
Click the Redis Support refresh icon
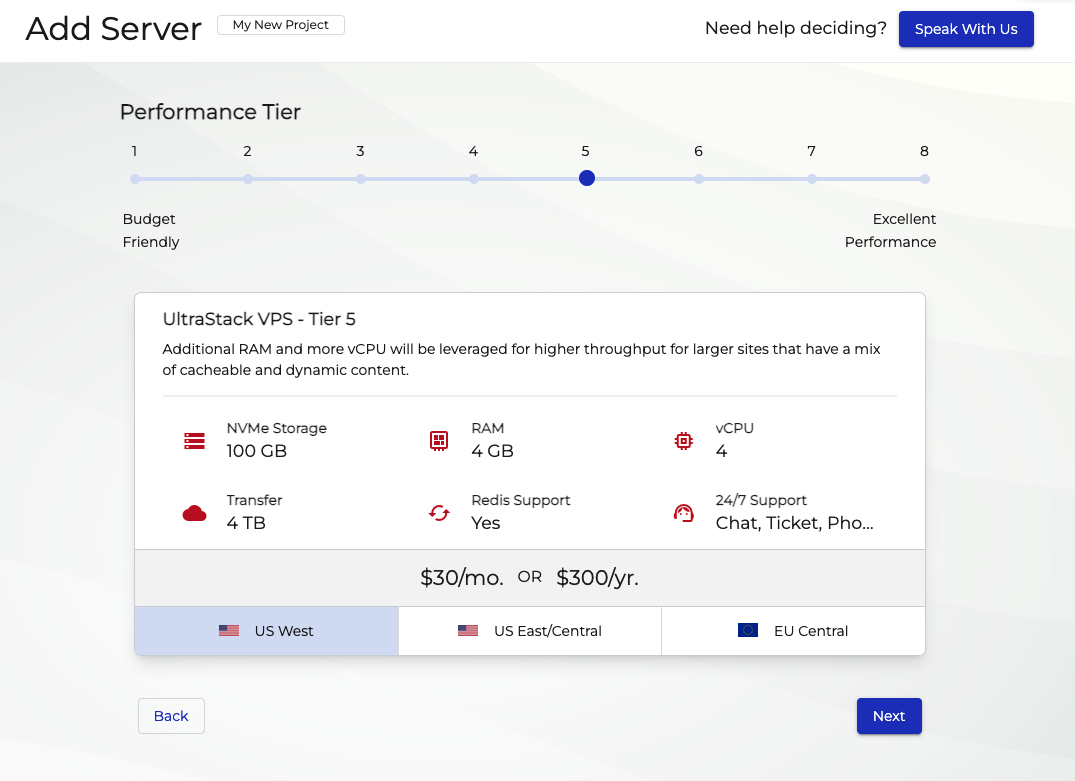[438, 513]
